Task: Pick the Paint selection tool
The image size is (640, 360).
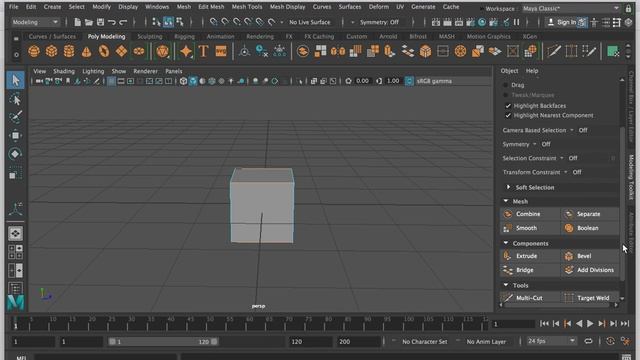Action: pyautogui.click(x=16, y=117)
